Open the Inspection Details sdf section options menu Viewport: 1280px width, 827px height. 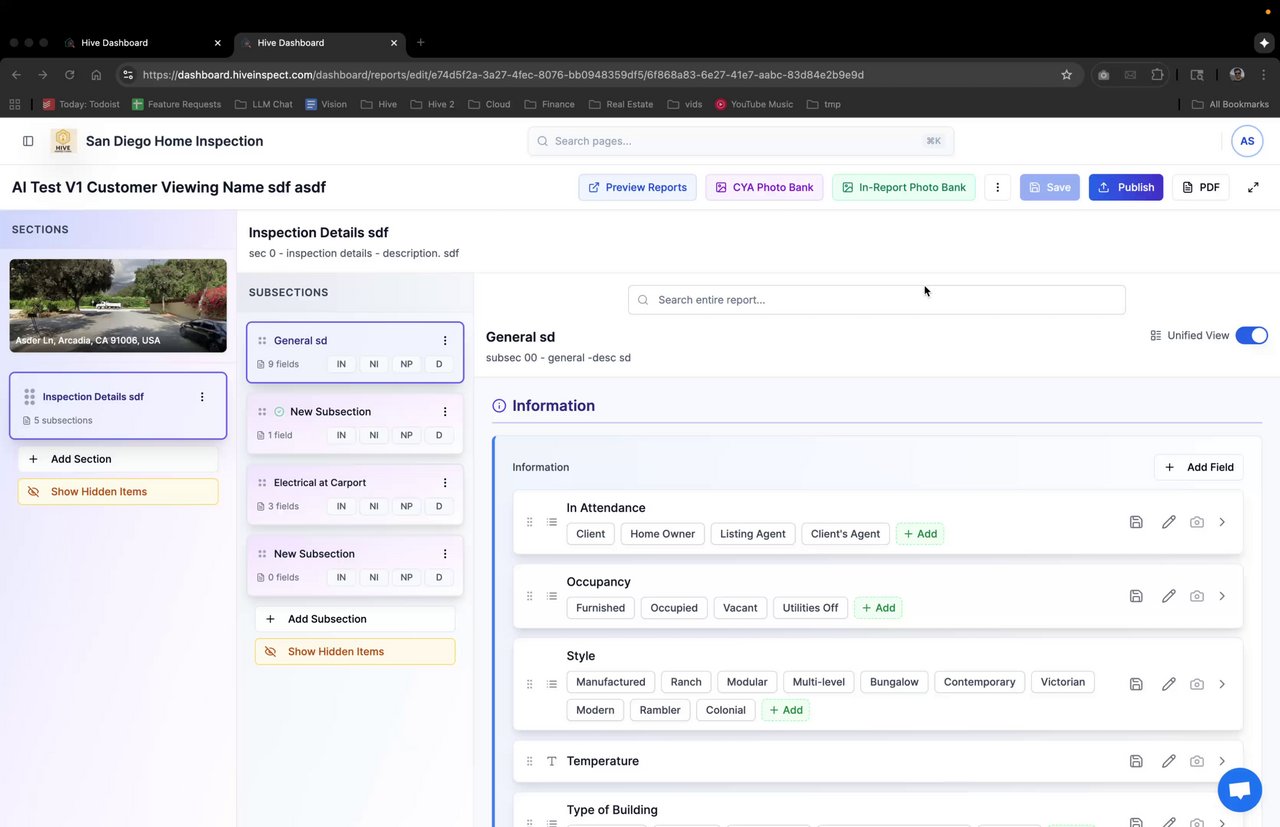pos(202,397)
